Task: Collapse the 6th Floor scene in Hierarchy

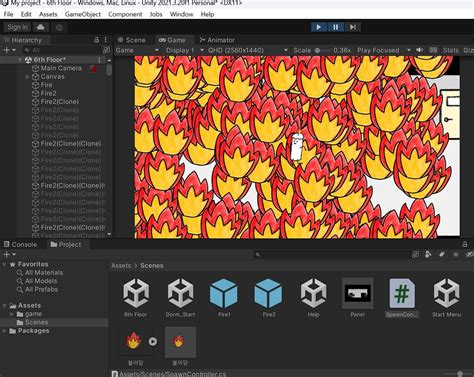Action: click(x=20, y=60)
